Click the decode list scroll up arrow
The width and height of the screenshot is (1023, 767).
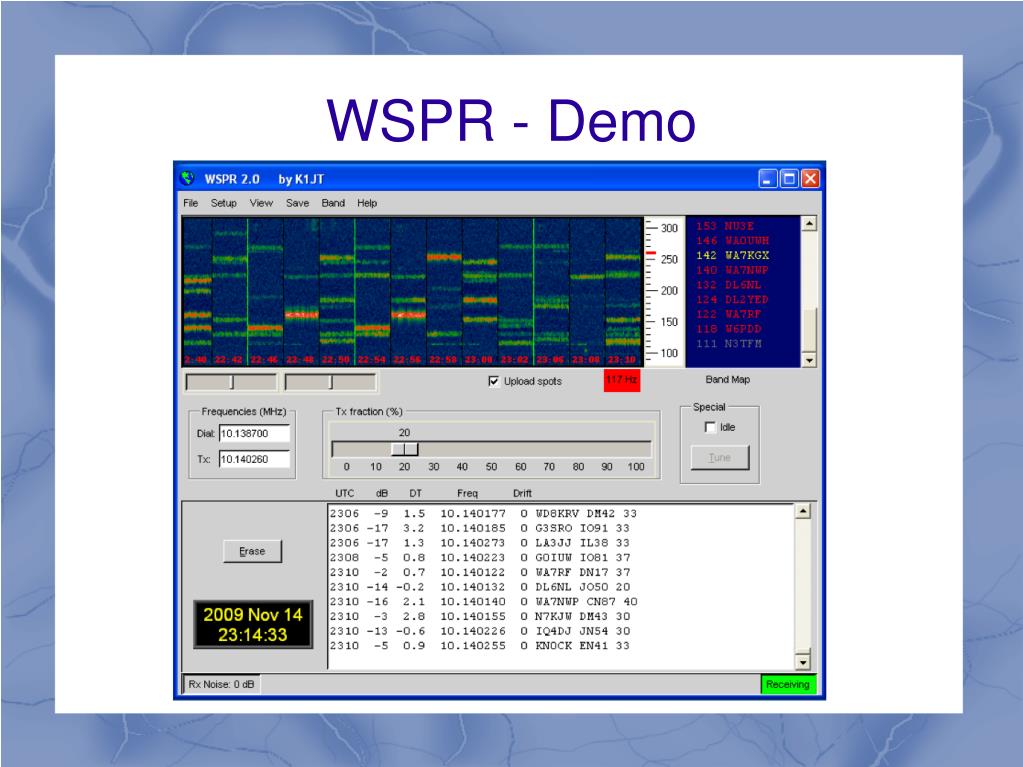point(803,511)
